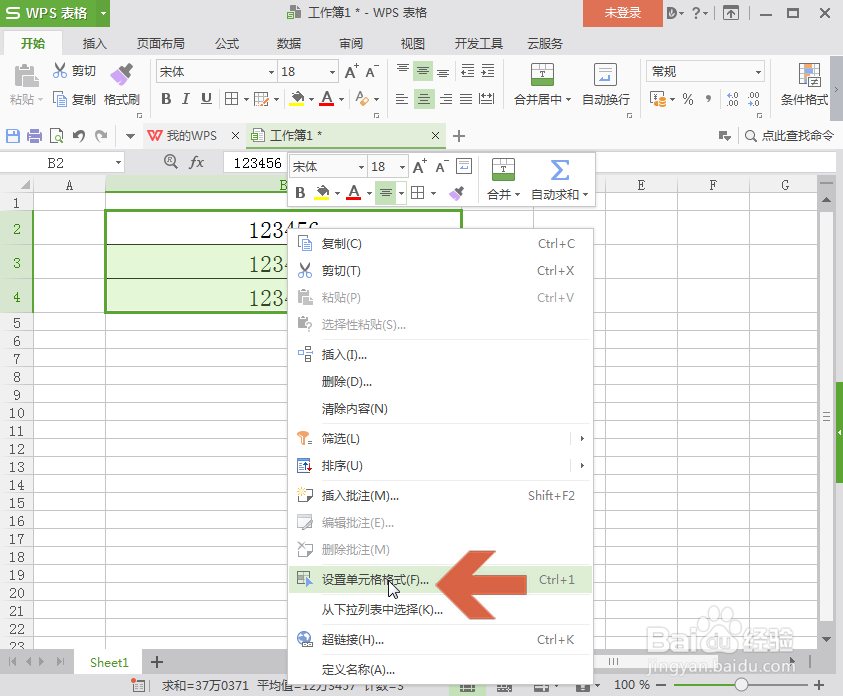
Task: Click the Merge and Center (合并居中) icon
Action: coord(542,74)
